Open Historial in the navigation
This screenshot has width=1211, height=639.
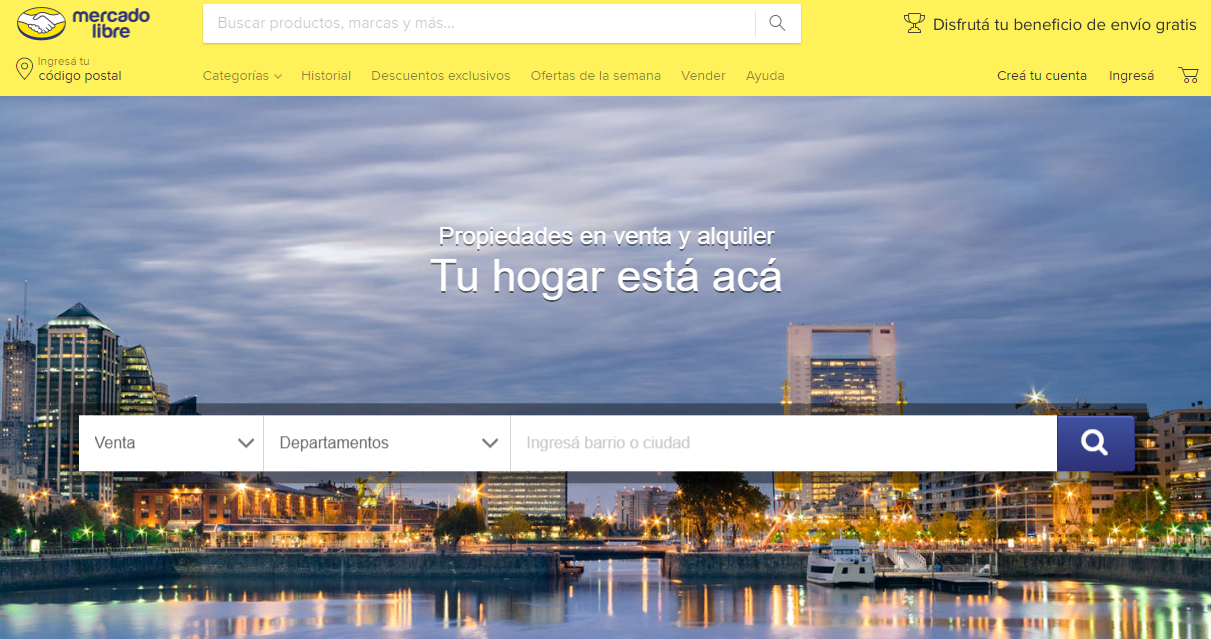coord(326,75)
